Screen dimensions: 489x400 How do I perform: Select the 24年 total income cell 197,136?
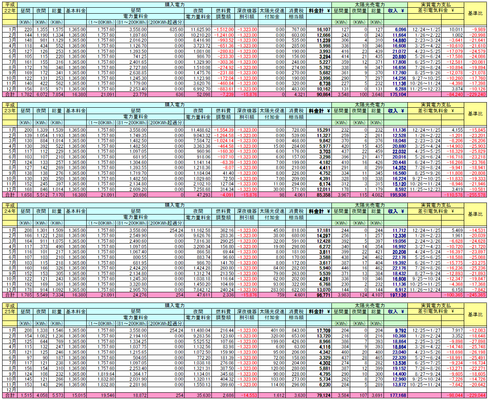(395, 295)
